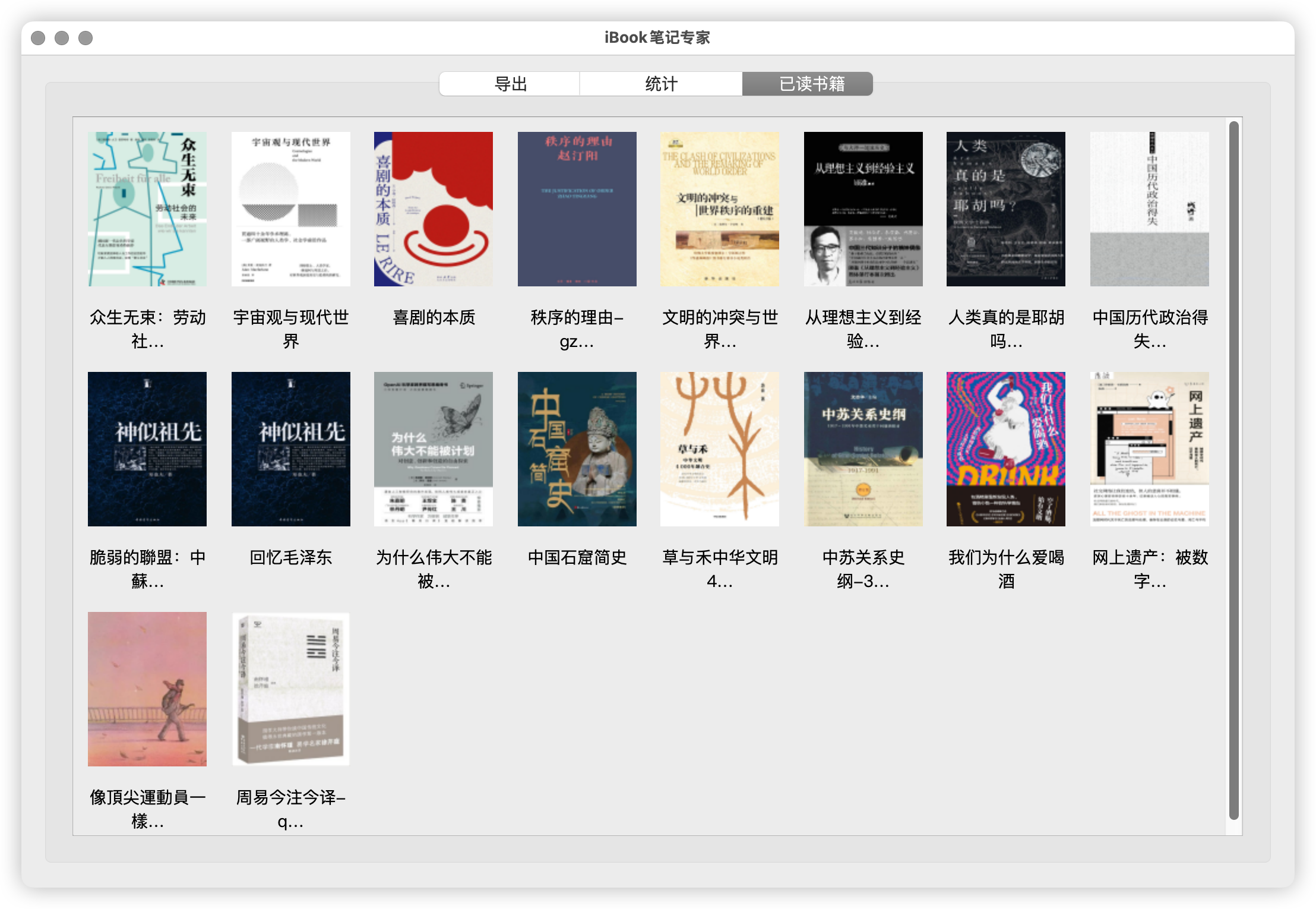
Task: Open the 为什么伟大不能被计划 cover
Action: click(434, 449)
